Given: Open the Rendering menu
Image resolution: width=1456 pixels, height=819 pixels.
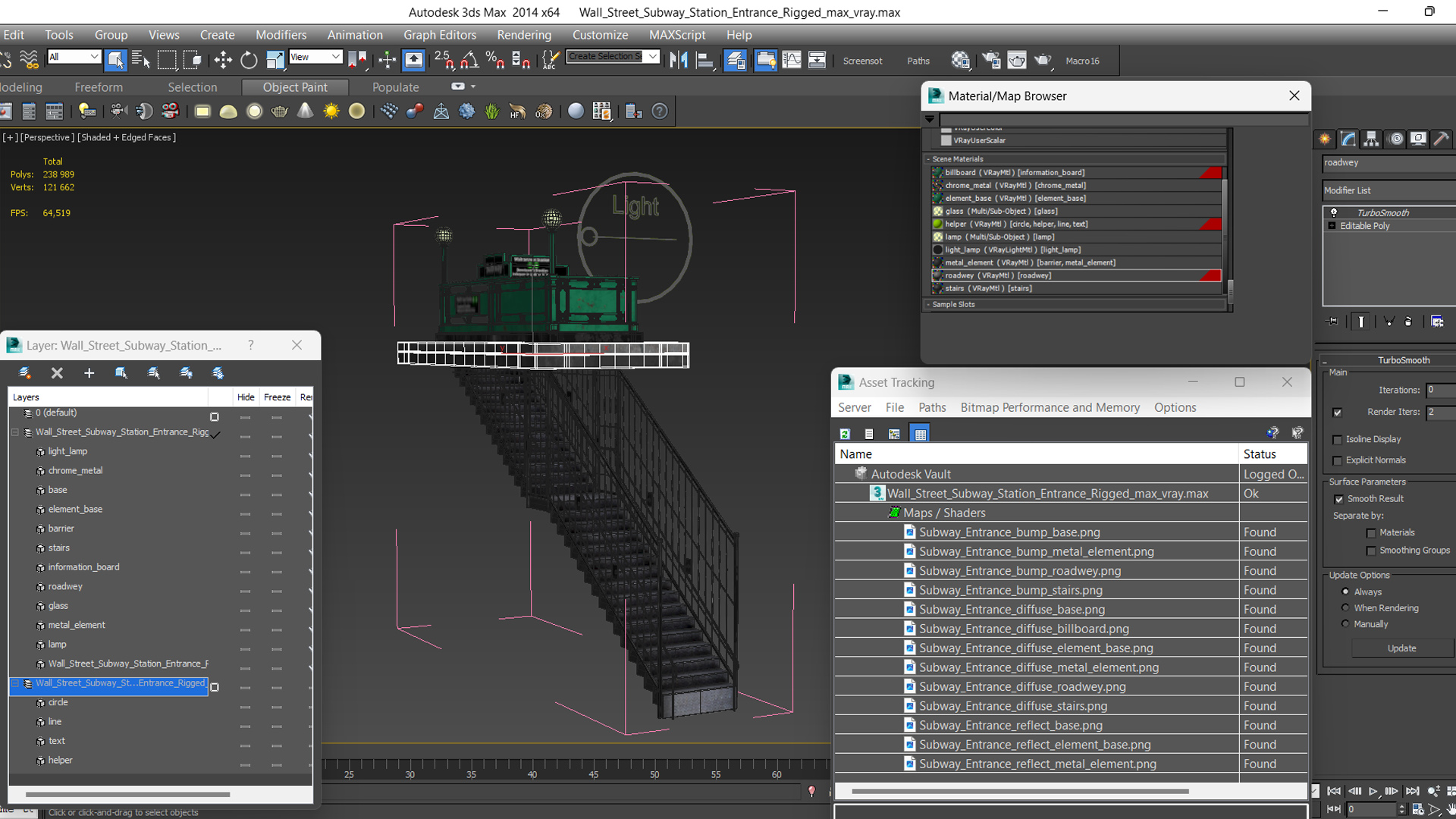Looking at the screenshot, I should (524, 35).
